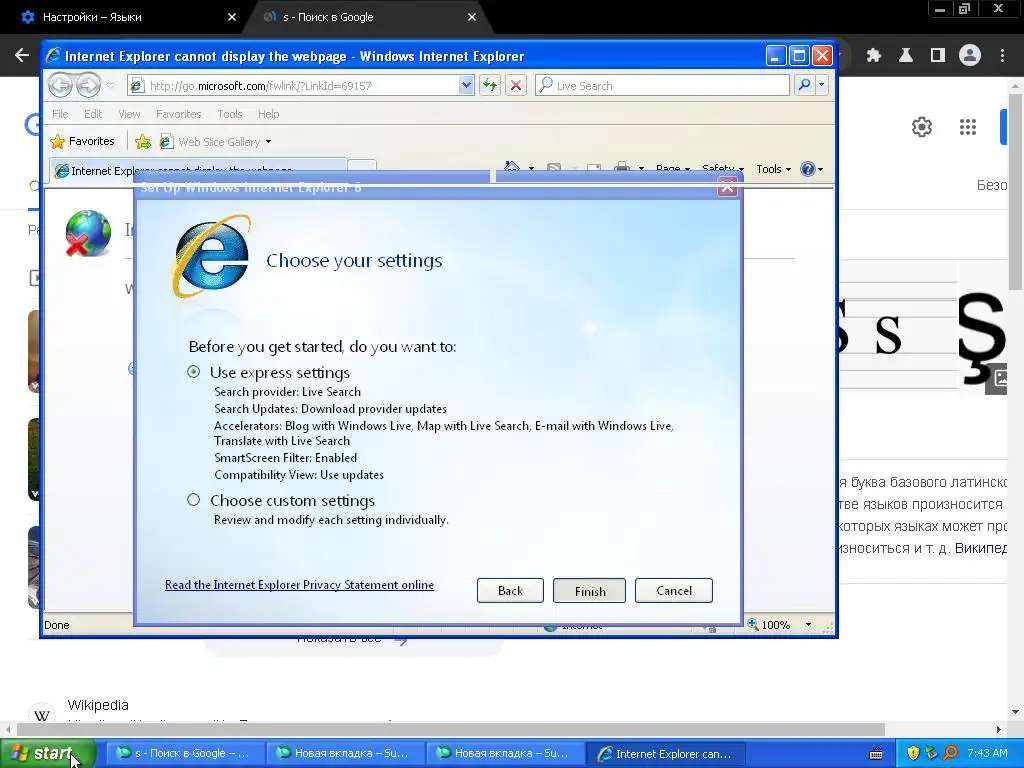Open the Chrome profile avatar icon
The height and width of the screenshot is (768, 1024).
(970, 56)
